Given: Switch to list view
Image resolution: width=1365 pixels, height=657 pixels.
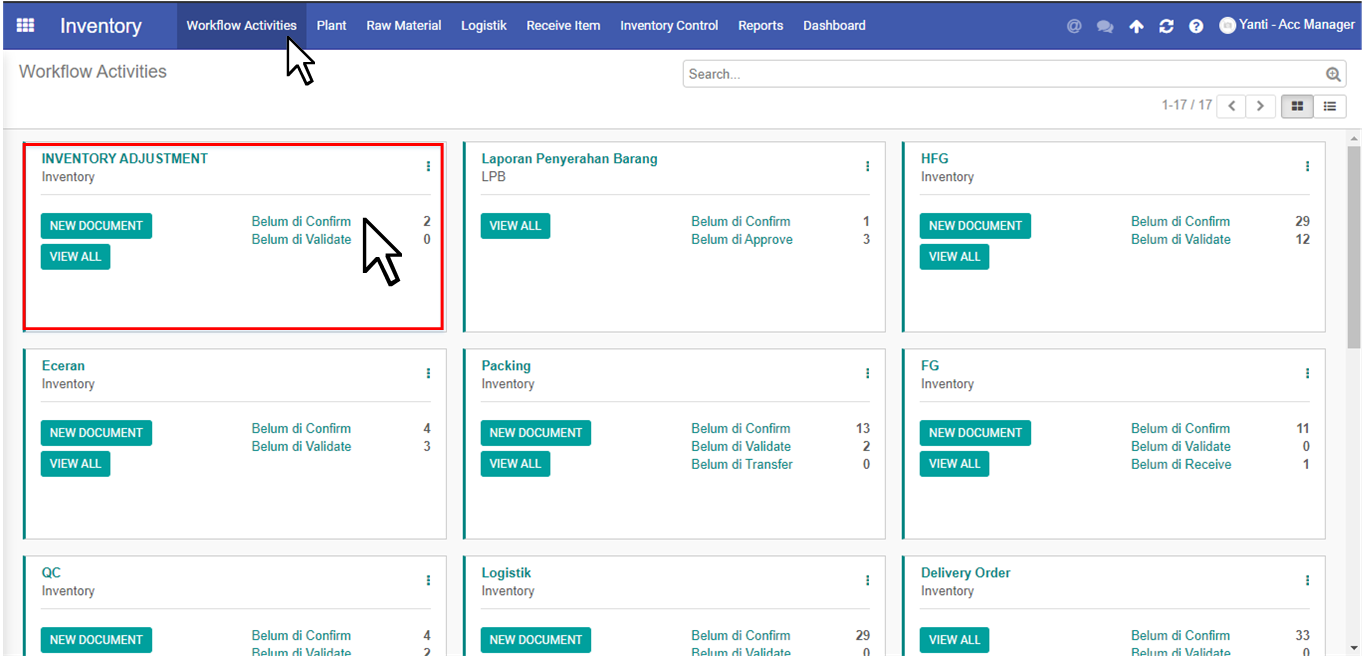Looking at the screenshot, I should coord(1330,106).
